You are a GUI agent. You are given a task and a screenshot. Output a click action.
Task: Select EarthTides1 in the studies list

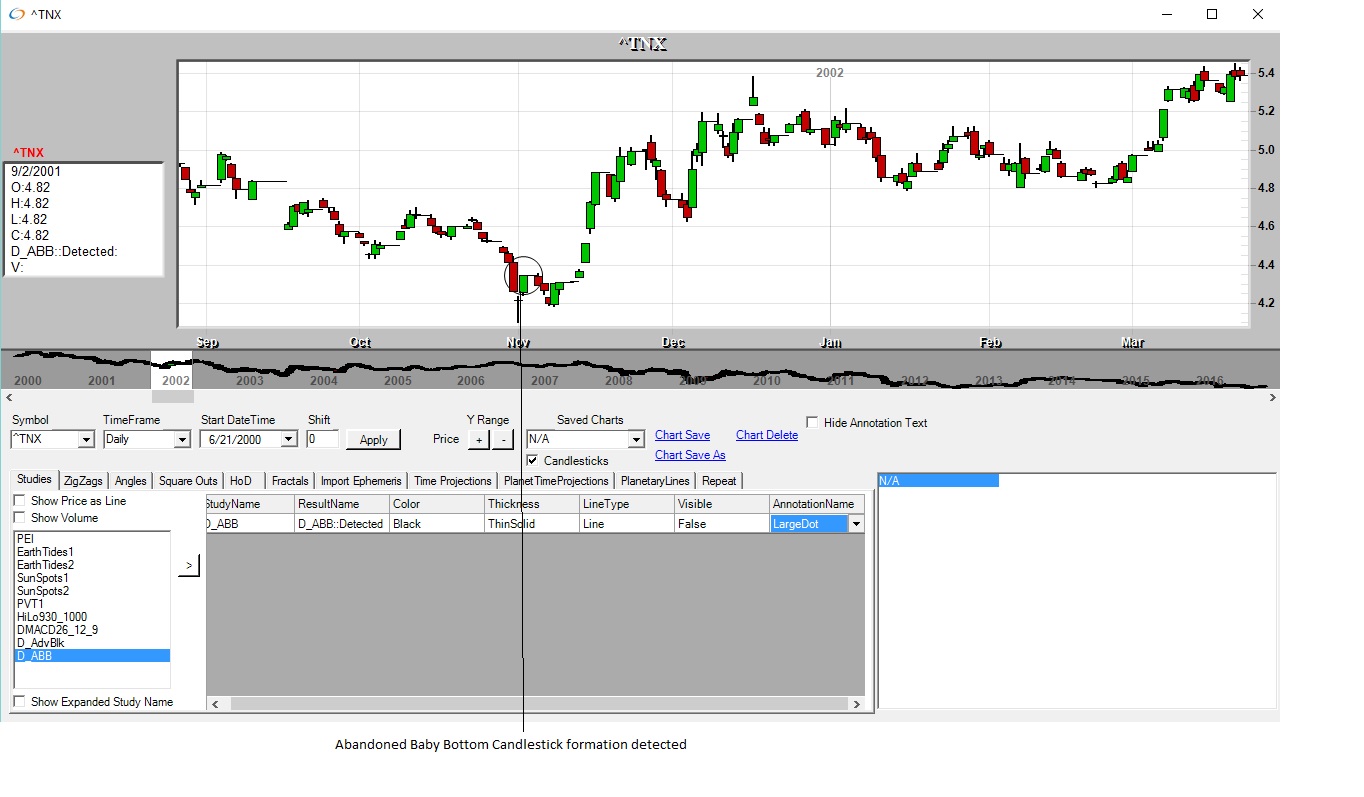(x=45, y=552)
